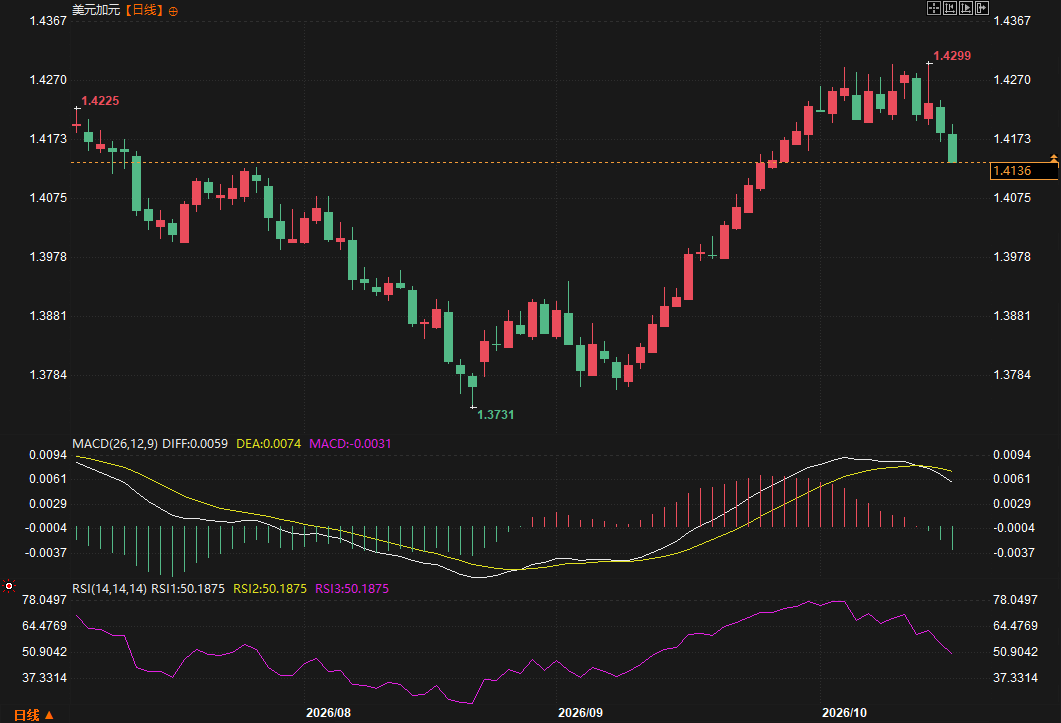
Task: Click the 美元加元 chart title
Action: 96,10
